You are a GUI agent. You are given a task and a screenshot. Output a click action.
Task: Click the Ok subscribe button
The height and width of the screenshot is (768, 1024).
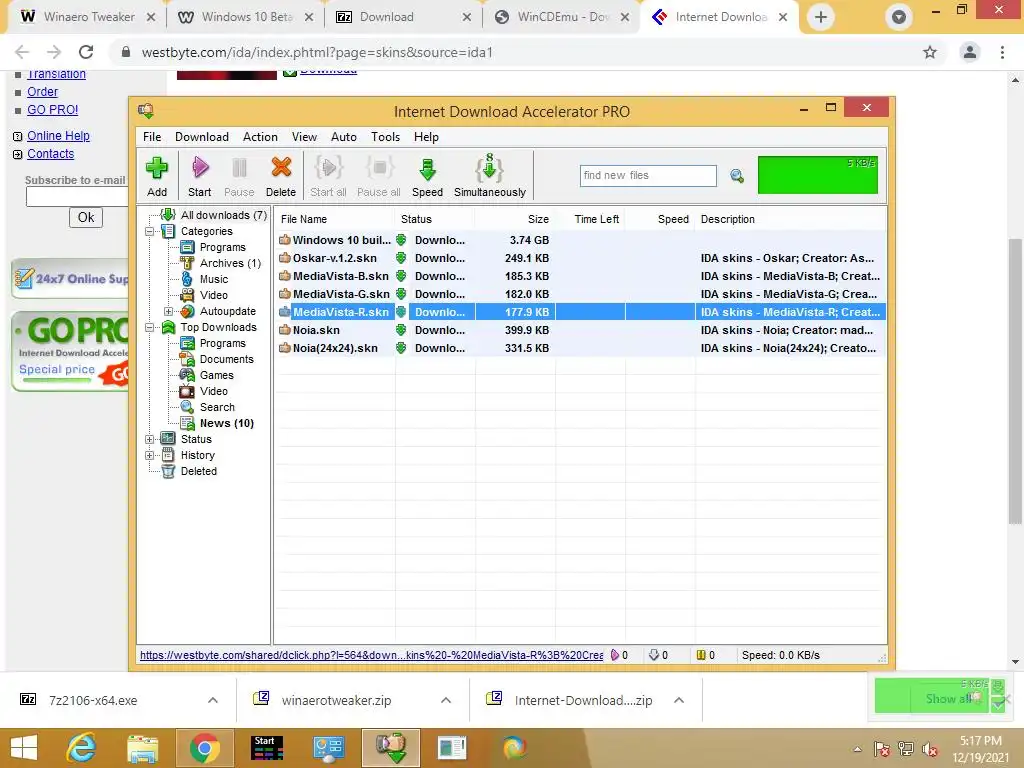coord(86,217)
